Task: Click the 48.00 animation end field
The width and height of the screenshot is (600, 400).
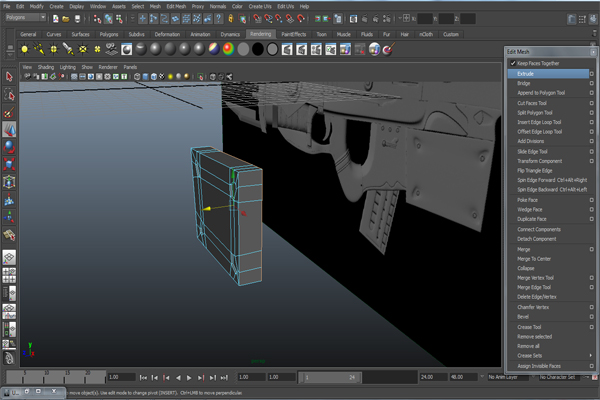Action: pyautogui.click(x=463, y=377)
